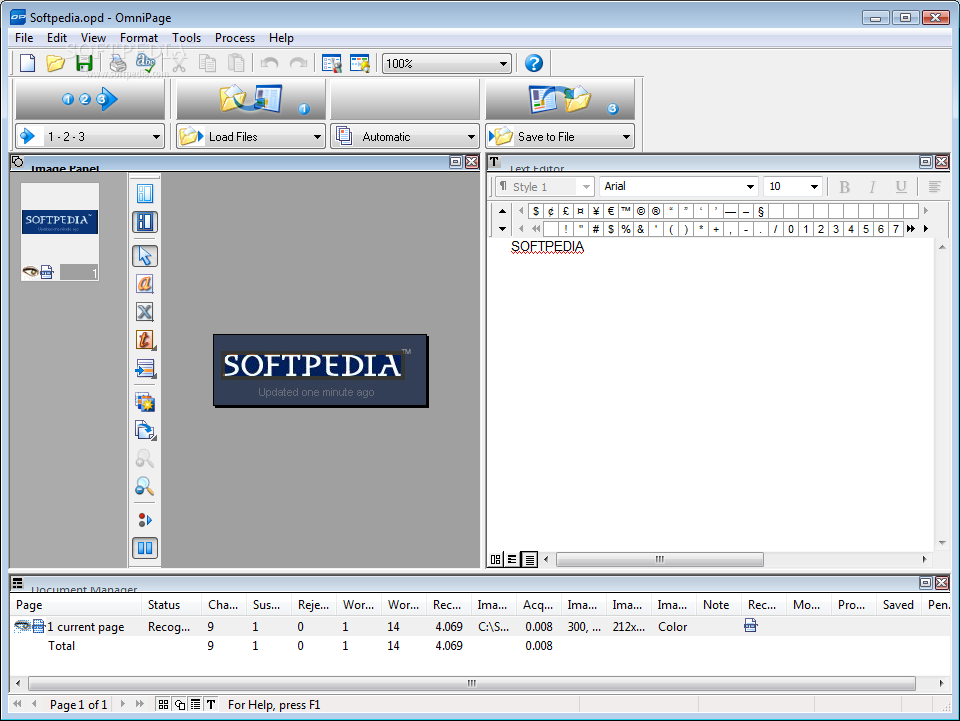Screen dimensions: 960x721
Task: Click the Document Manager horizontal scrollbar
Action: [471, 683]
